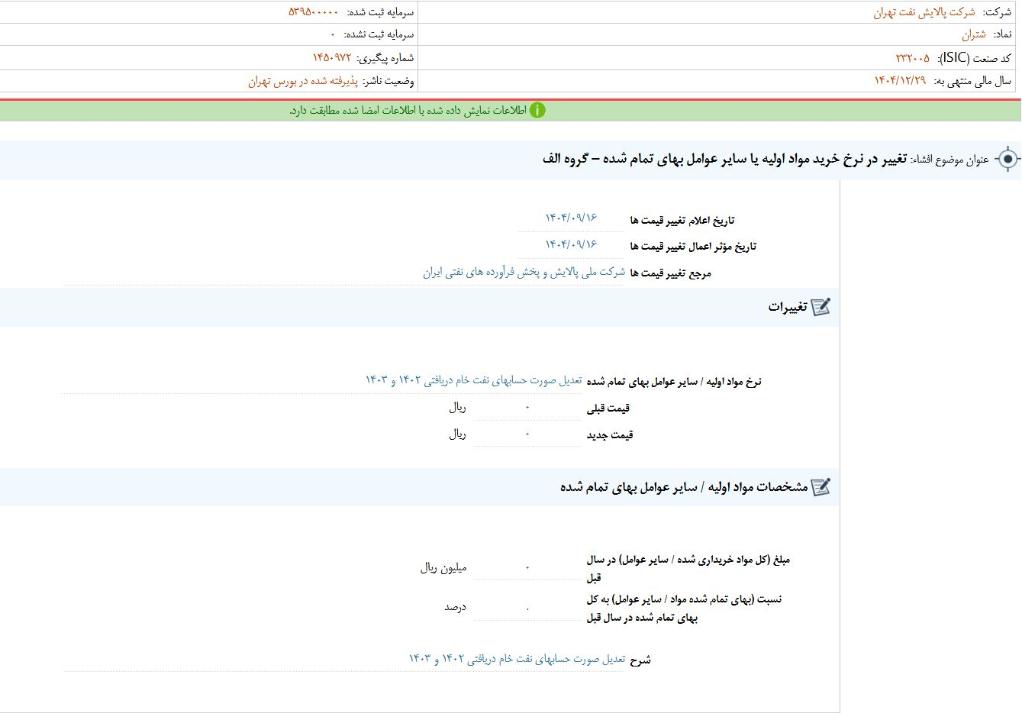The height and width of the screenshot is (720, 1022).
Task: Click the edit icon next to مشخصات مواد اولیه heading
Action: pyautogui.click(x=820, y=487)
